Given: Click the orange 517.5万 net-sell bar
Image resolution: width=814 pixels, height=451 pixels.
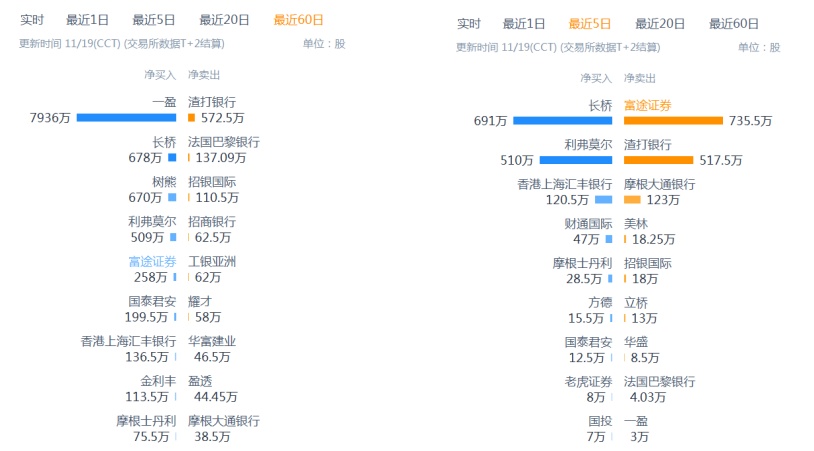Looking at the screenshot, I should click(658, 160).
